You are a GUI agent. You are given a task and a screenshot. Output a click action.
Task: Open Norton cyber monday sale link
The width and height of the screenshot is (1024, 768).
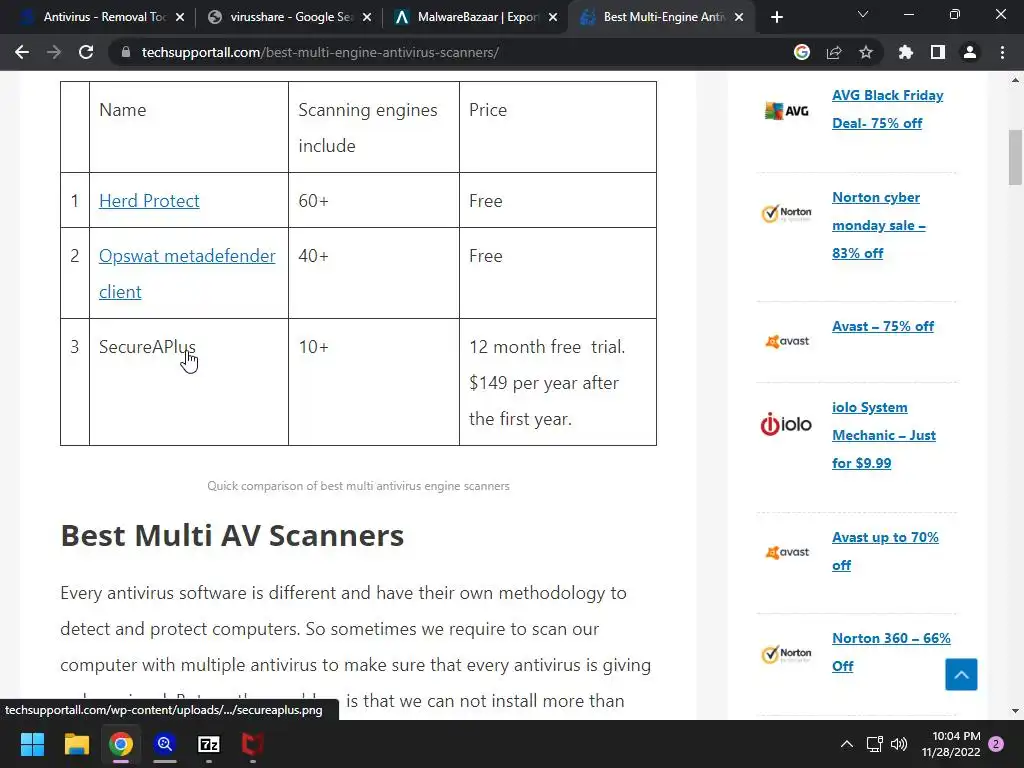click(x=878, y=225)
